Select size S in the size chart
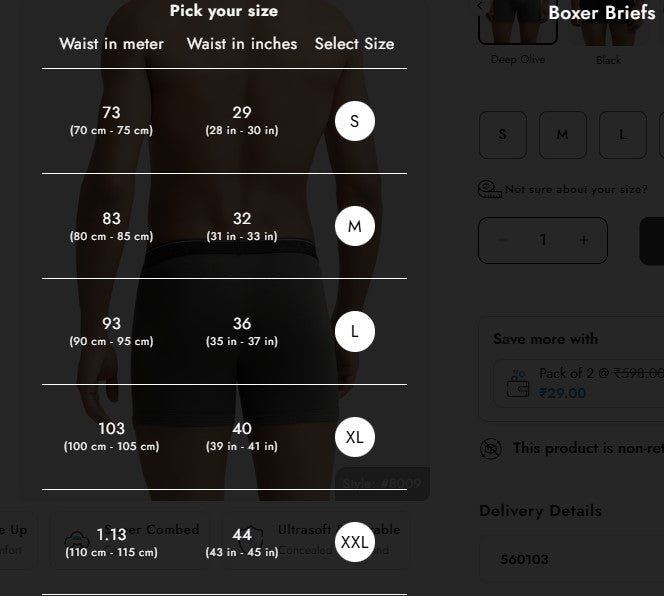 coord(354,122)
